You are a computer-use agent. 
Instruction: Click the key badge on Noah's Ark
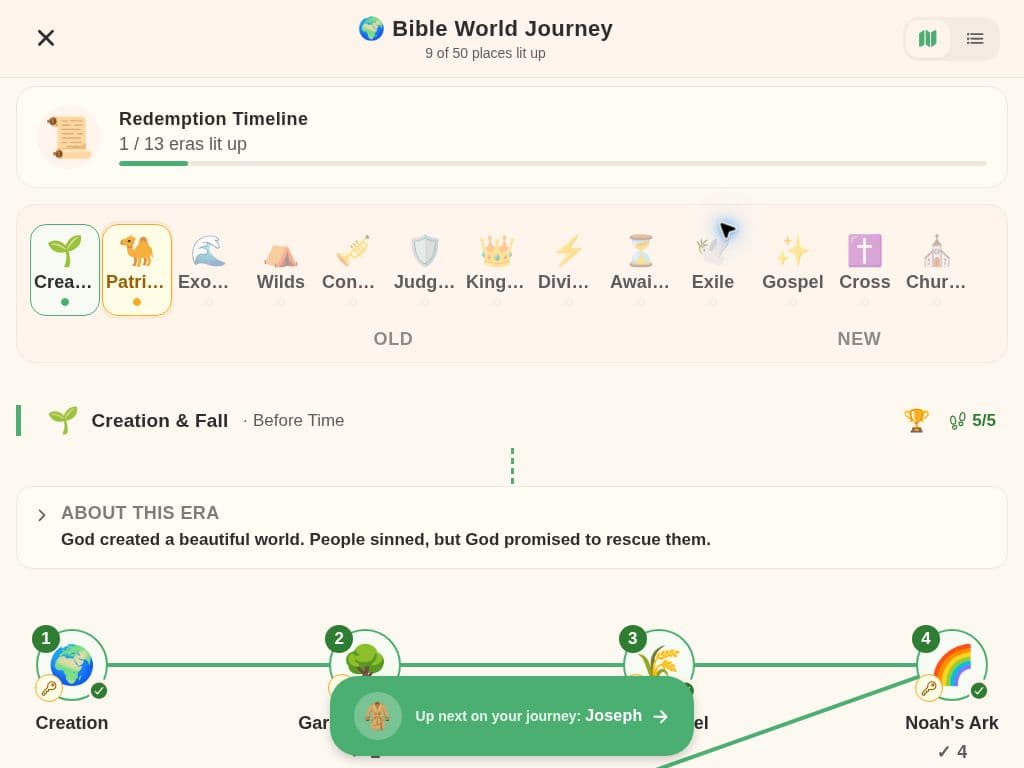click(929, 688)
